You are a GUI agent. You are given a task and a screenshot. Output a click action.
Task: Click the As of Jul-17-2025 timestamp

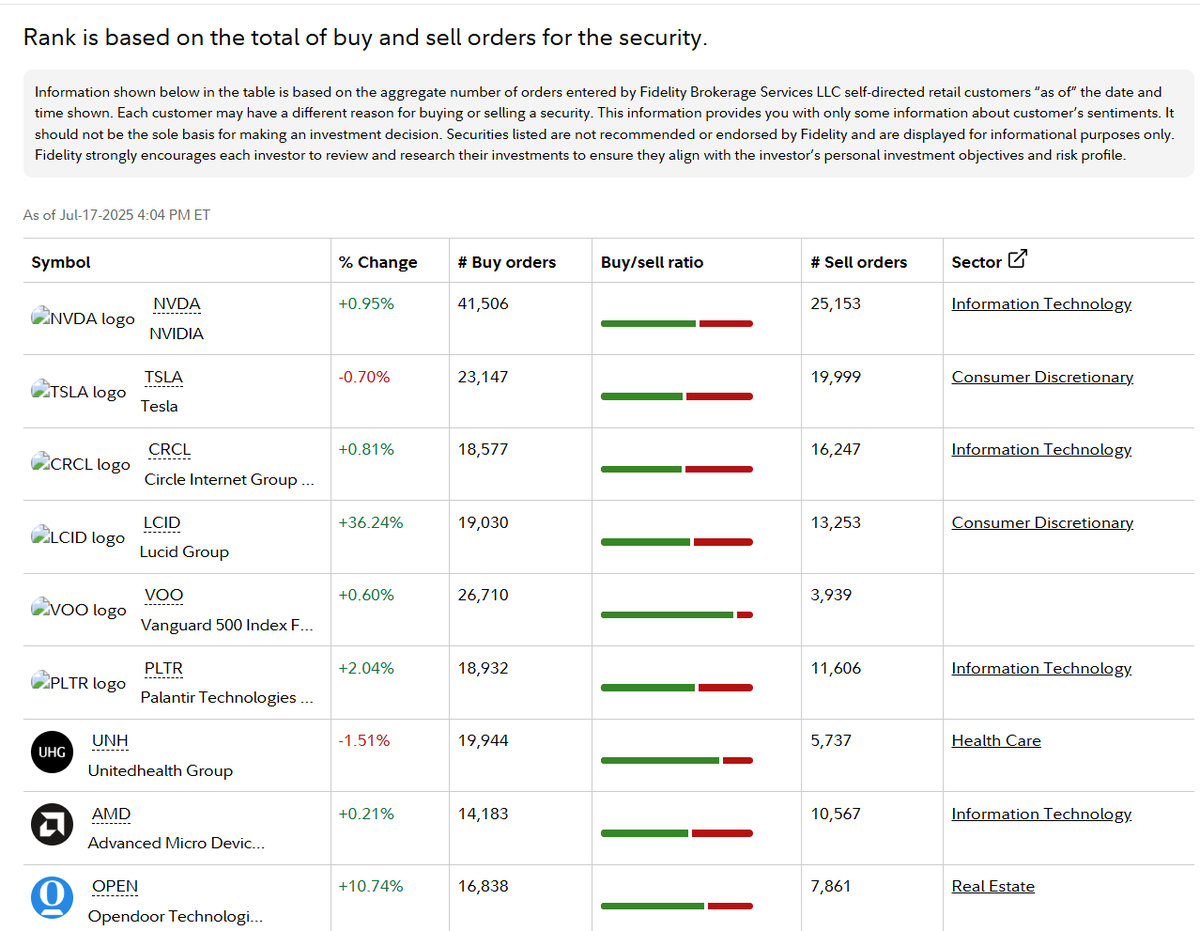[x=117, y=215]
